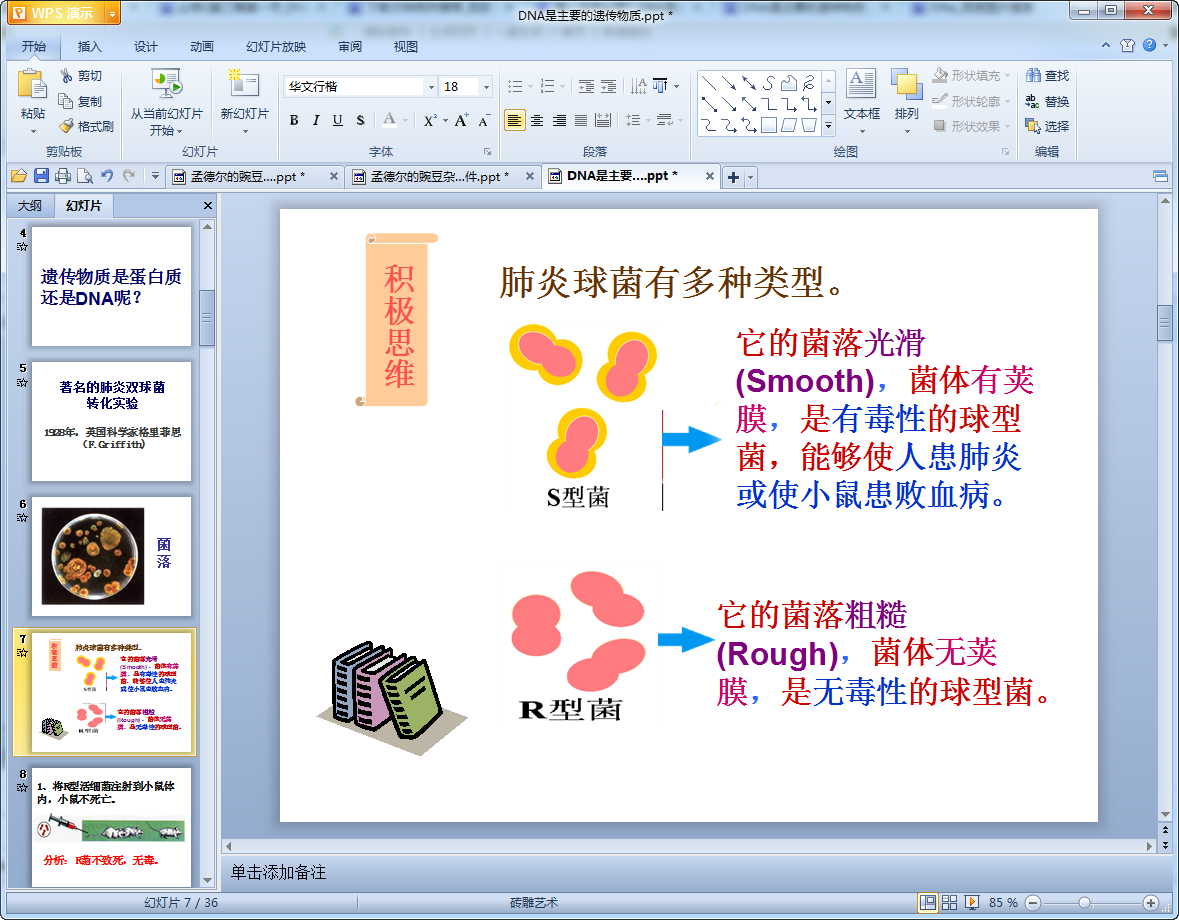Toggle text shadow formatting

(x=360, y=120)
